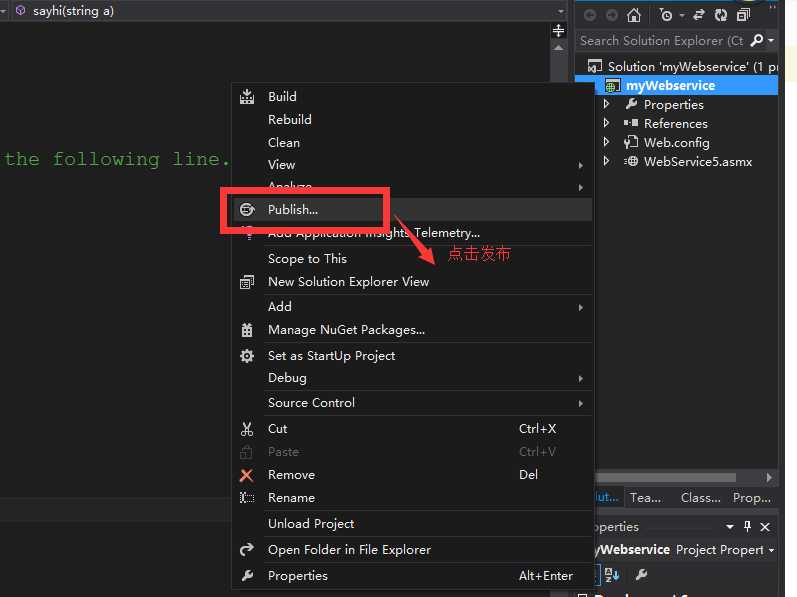Open the search options dropdown arrow

771,40
